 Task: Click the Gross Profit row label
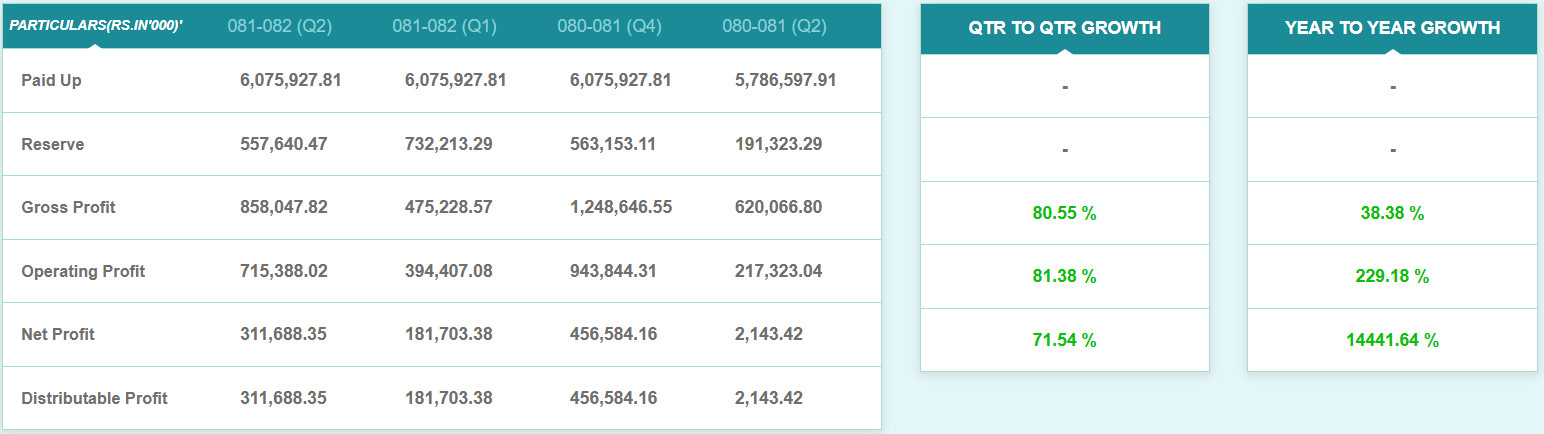pyautogui.click(x=68, y=207)
